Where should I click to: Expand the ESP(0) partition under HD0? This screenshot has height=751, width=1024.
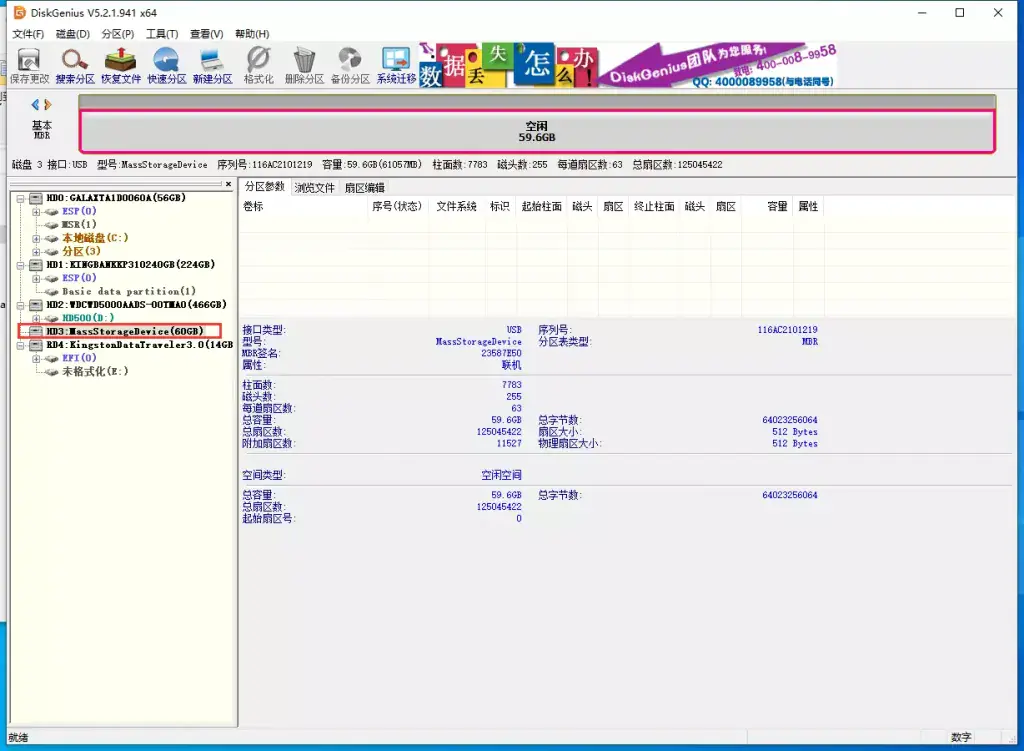(37, 212)
